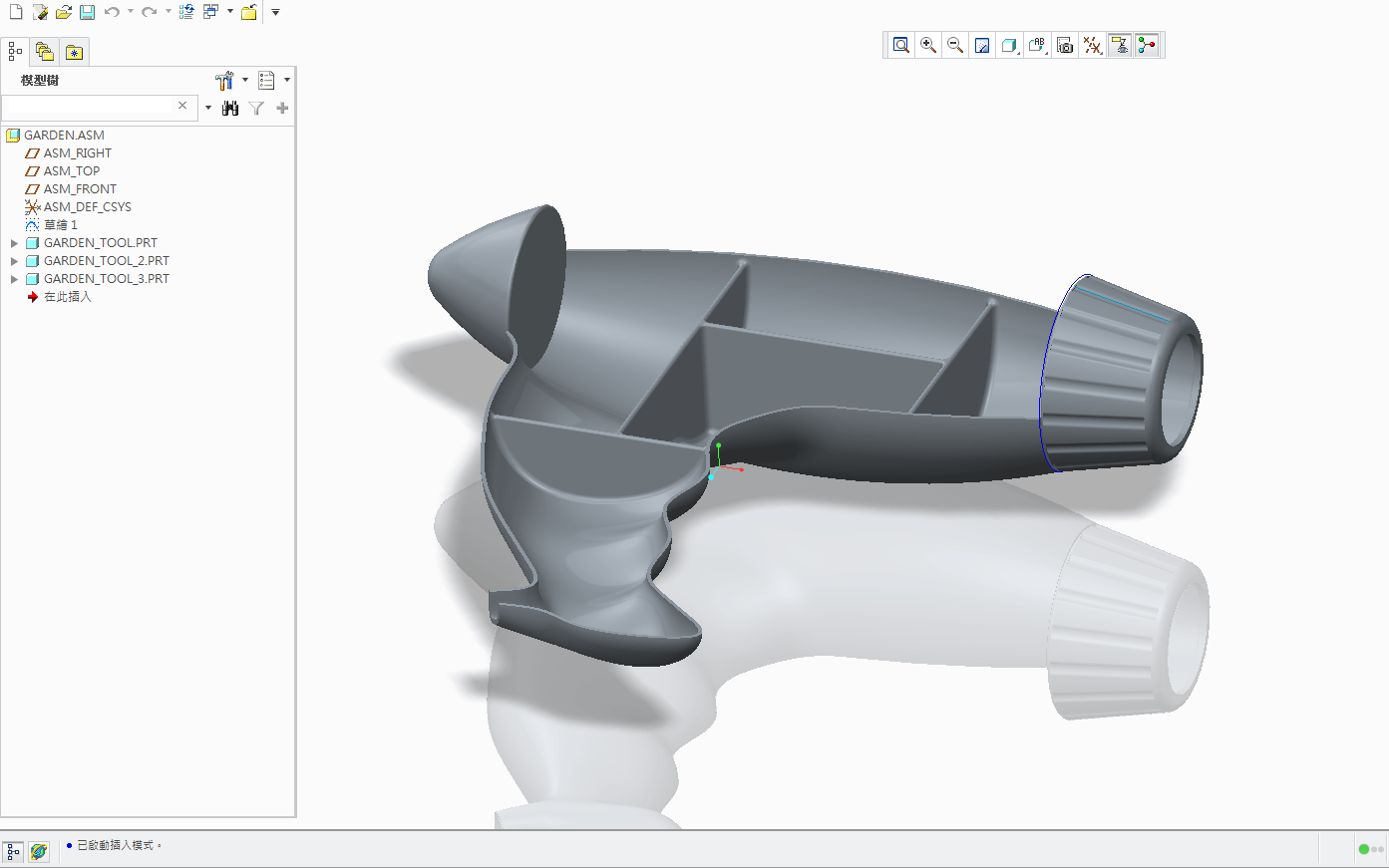Click the Repaint screen icon

pos(982,45)
